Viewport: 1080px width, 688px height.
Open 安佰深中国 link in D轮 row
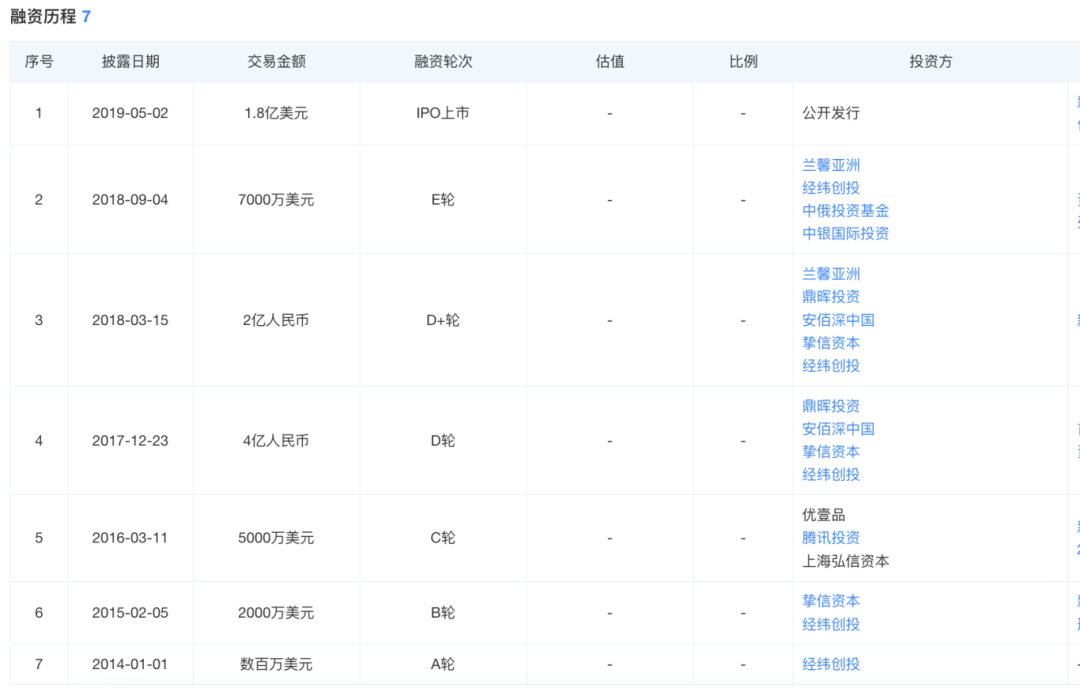coord(838,429)
